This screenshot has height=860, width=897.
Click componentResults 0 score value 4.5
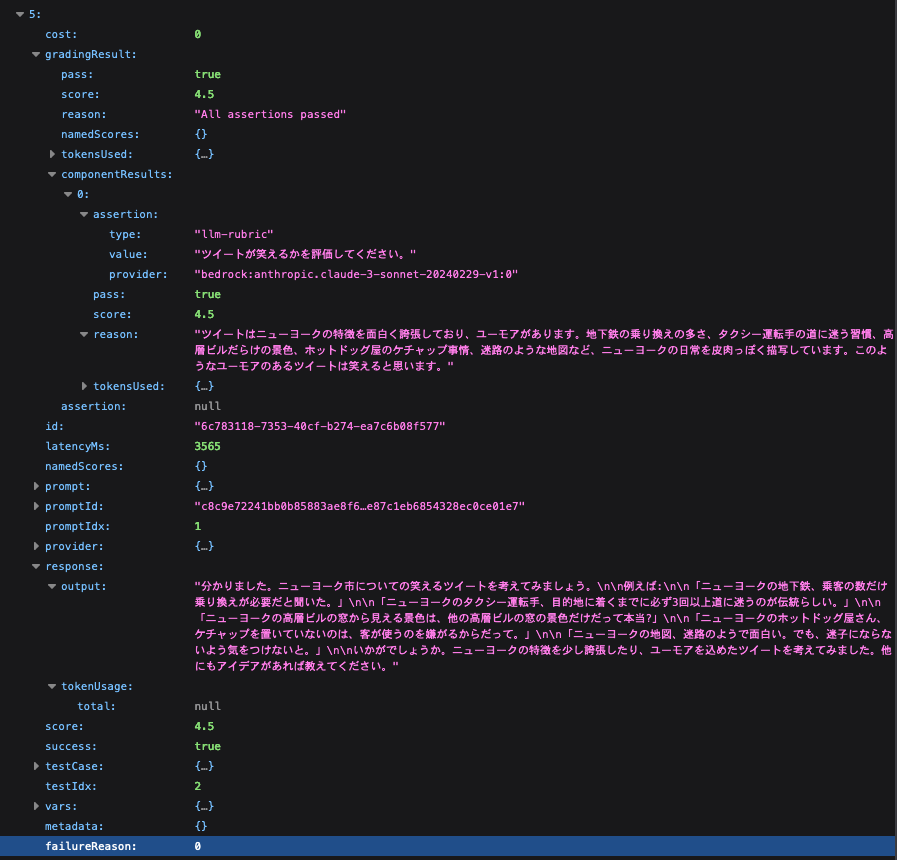coord(204,314)
